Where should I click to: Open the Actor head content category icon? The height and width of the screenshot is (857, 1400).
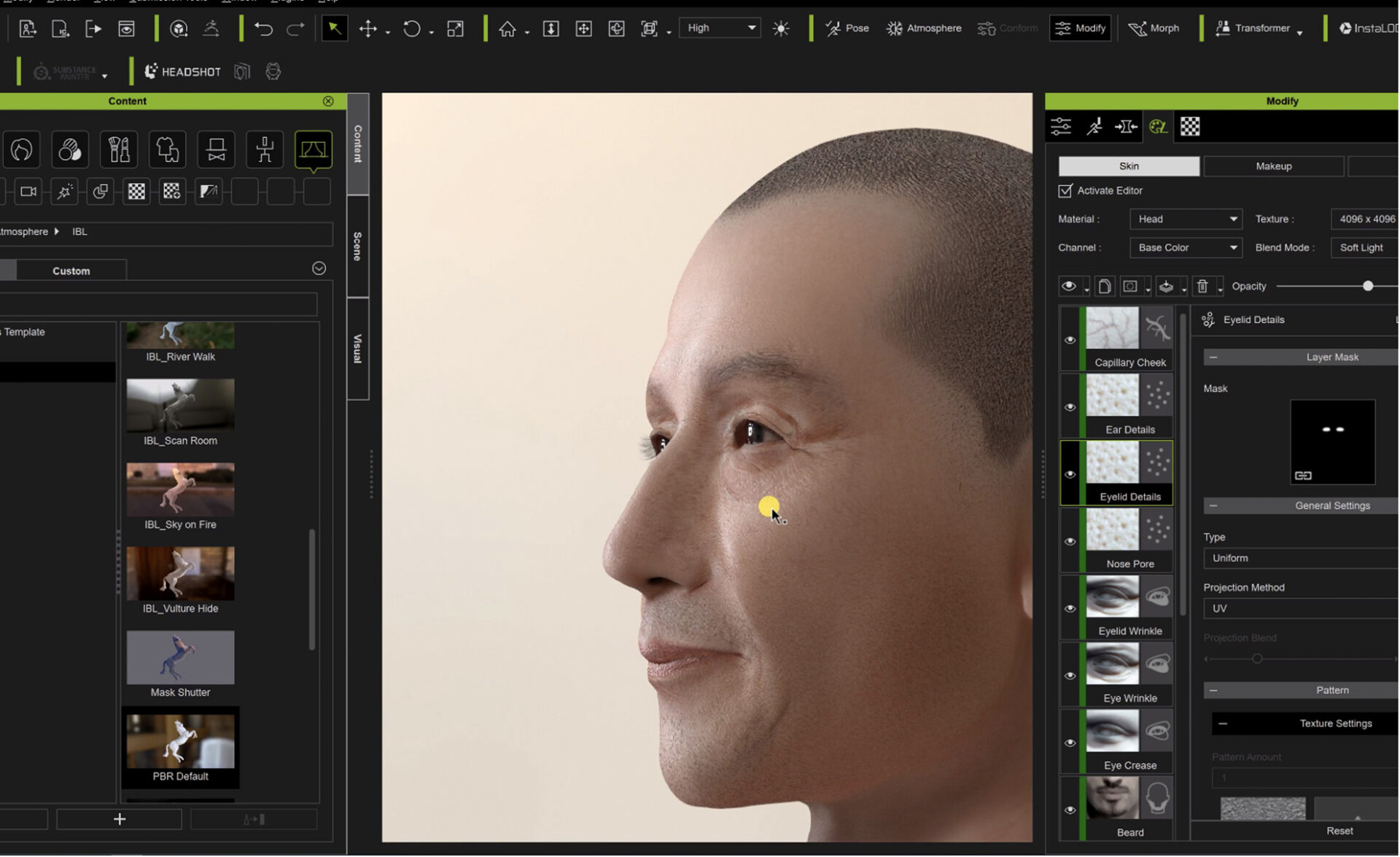point(21,150)
